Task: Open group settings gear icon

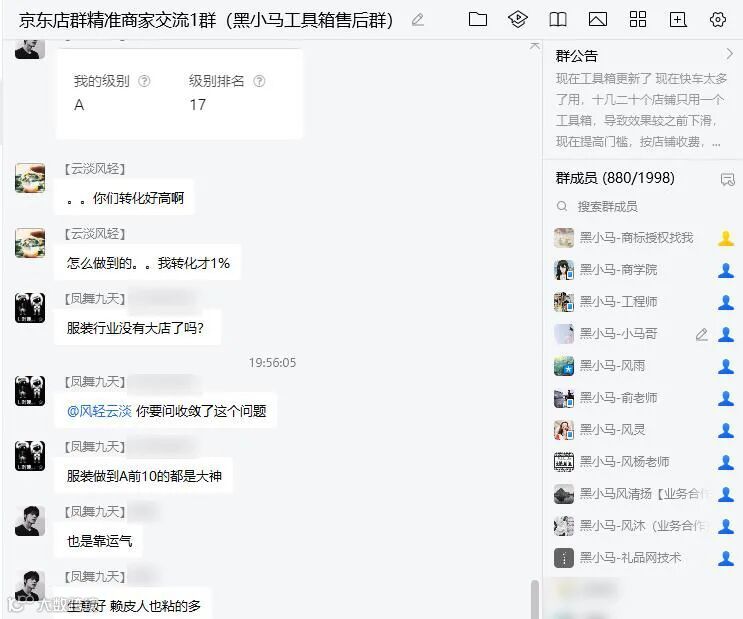Action: [718, 19]
